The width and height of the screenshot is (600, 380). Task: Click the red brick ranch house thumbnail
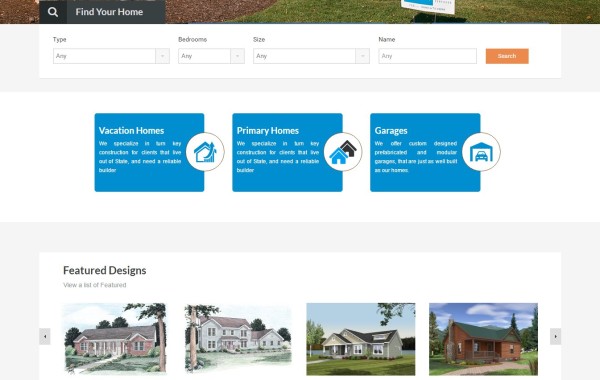(115, 339)
